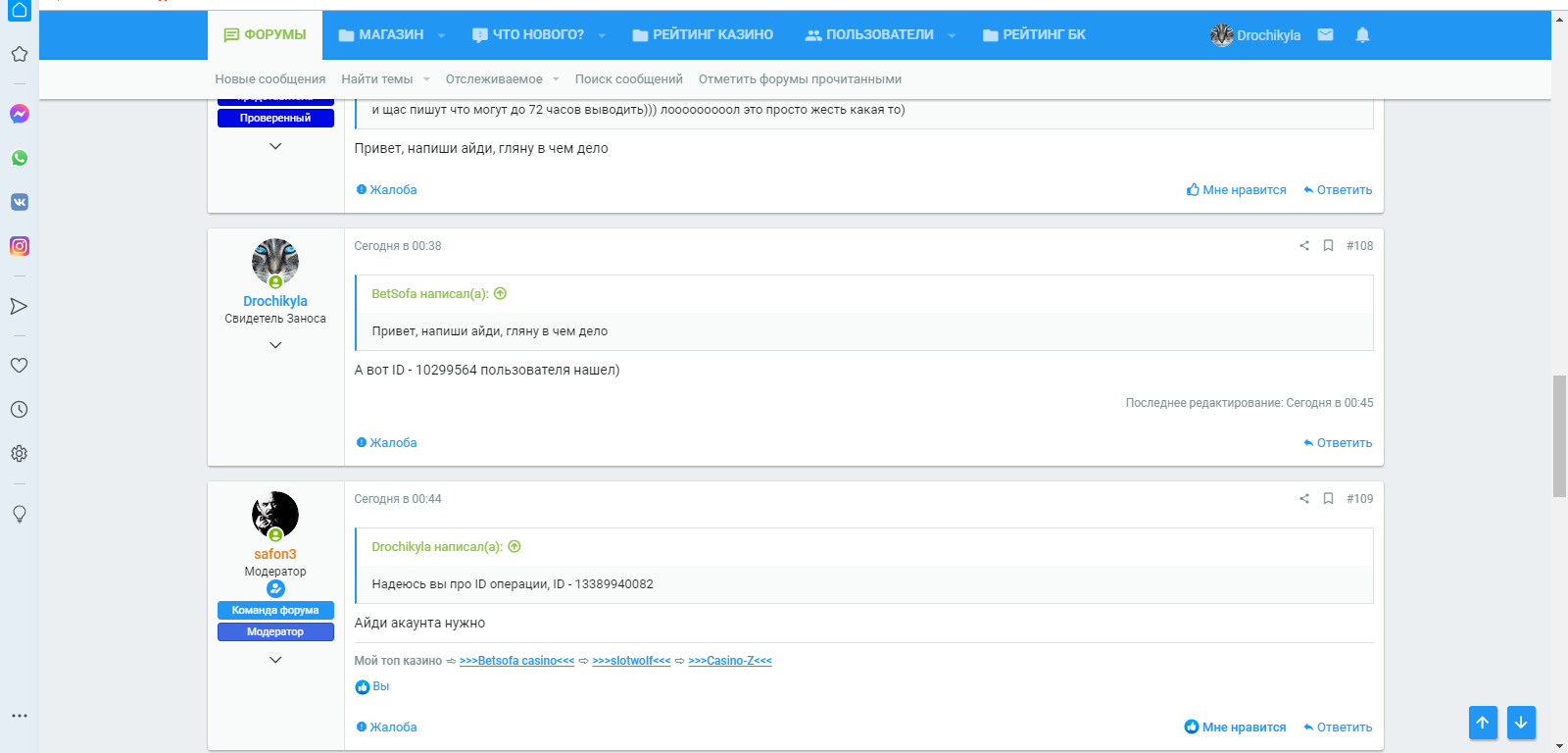
Task: Open the >>>Betsofa casino<<< signature link
Action: click(x=517, y=661)
